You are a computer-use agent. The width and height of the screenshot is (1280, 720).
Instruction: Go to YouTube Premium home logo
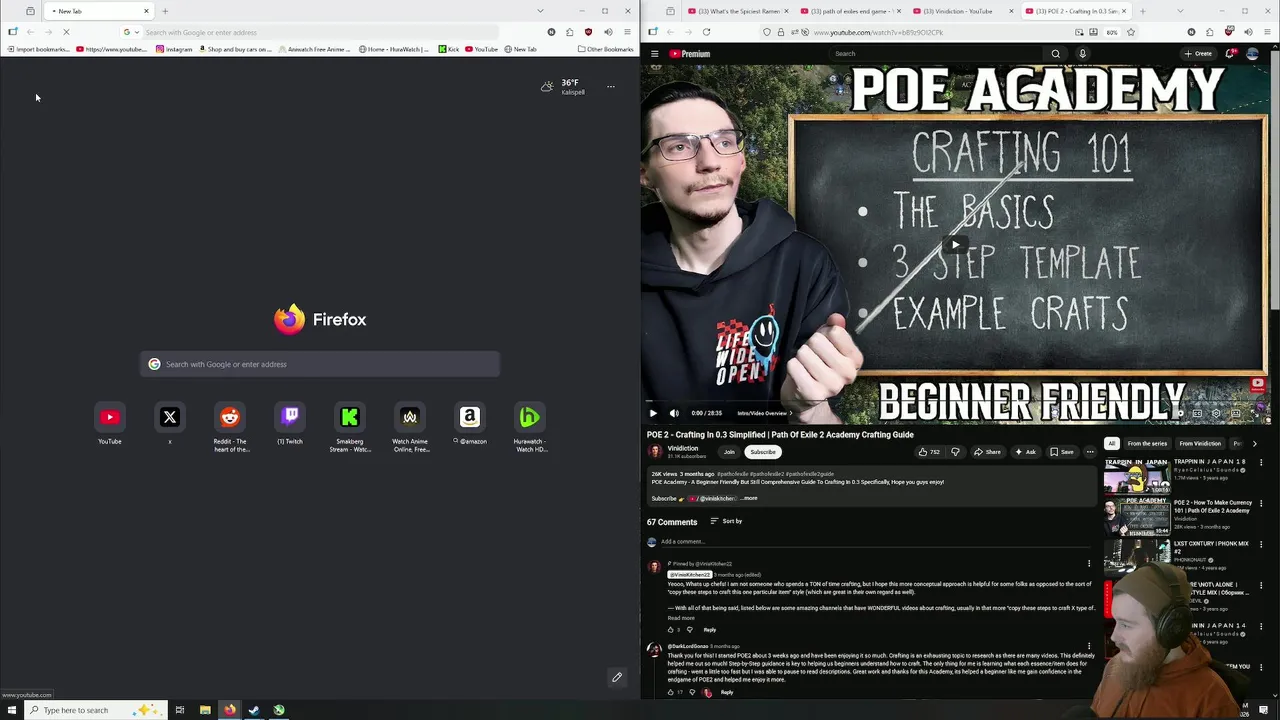pos(690,54)
